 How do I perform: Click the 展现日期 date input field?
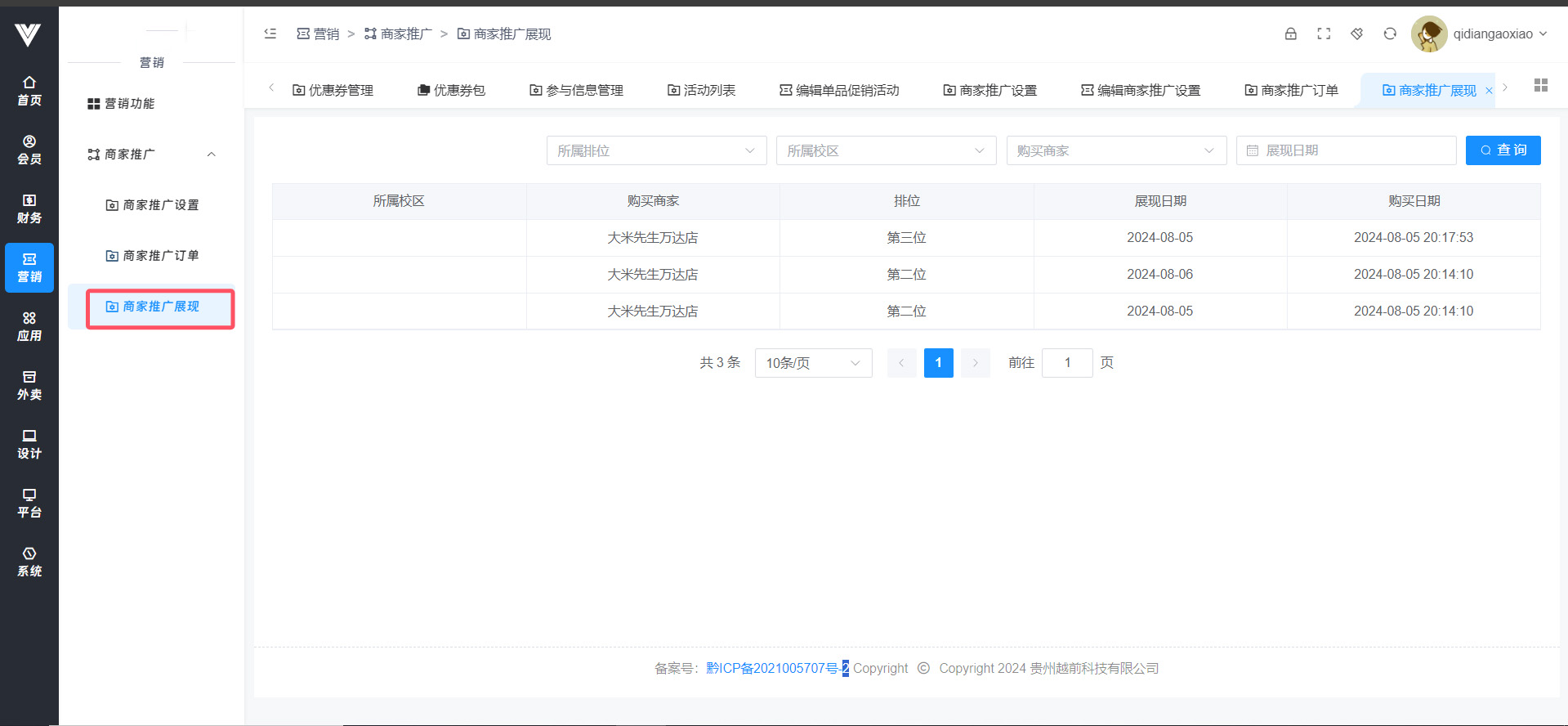(x=1346, y=150)
